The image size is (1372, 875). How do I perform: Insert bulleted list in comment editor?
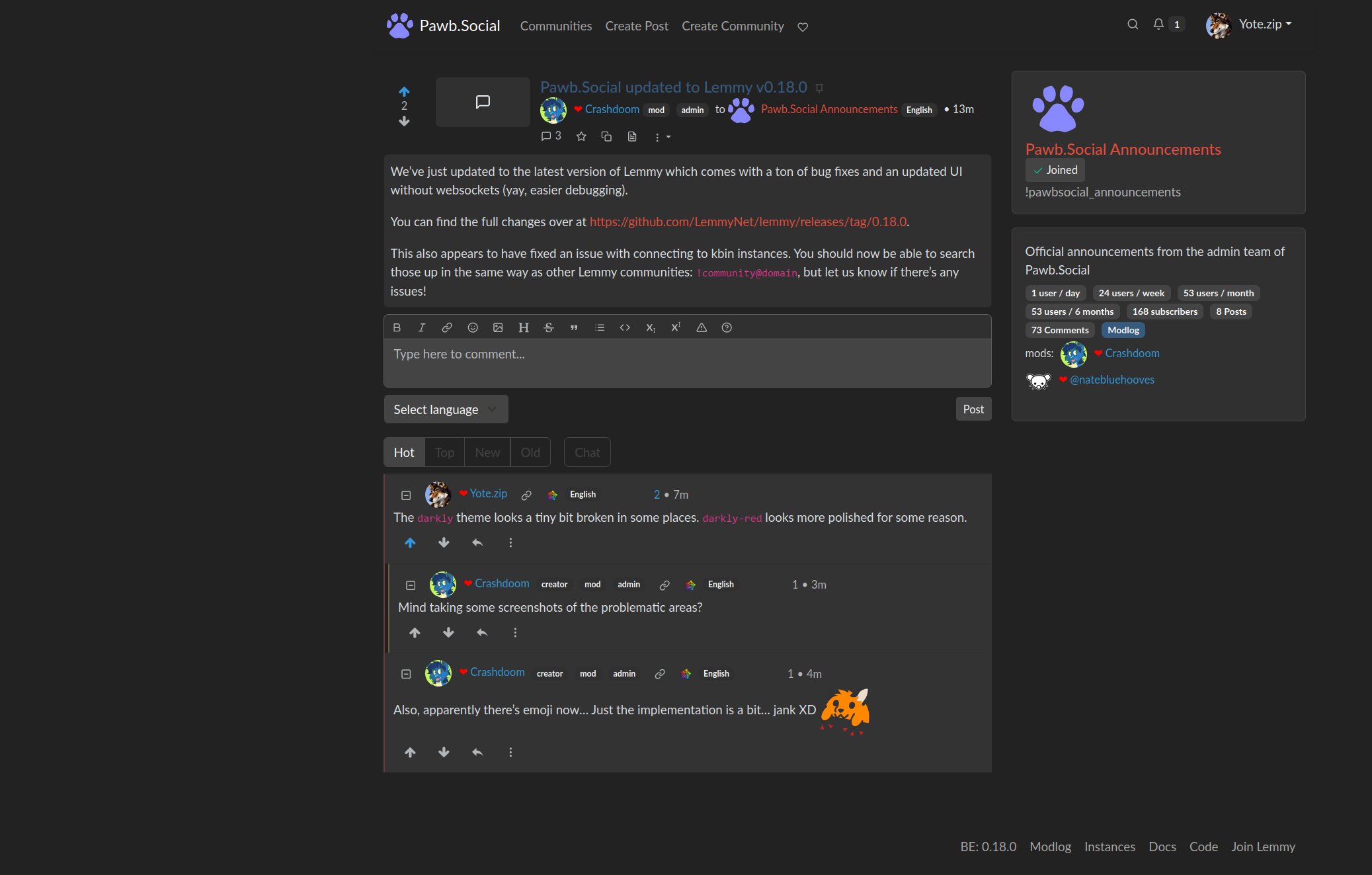click(x=600, y=327)
